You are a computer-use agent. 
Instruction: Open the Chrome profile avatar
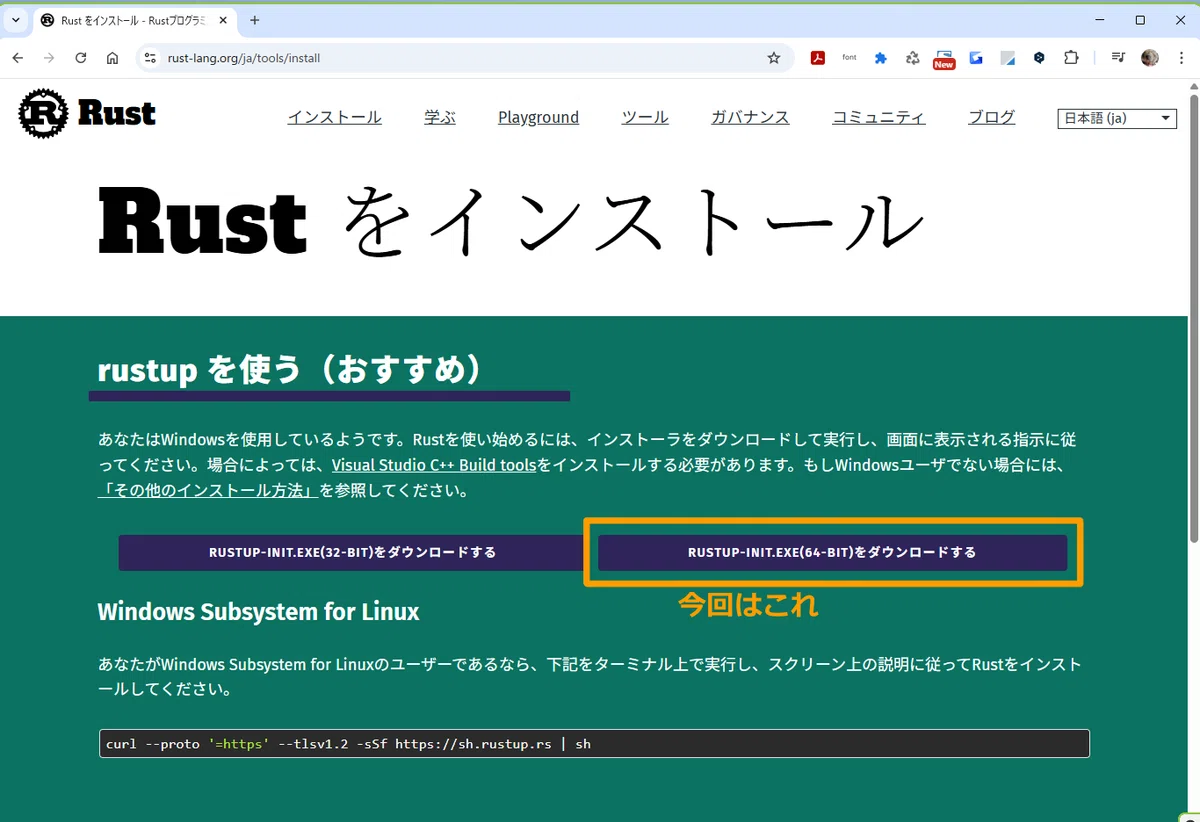tap(1149, 58)
